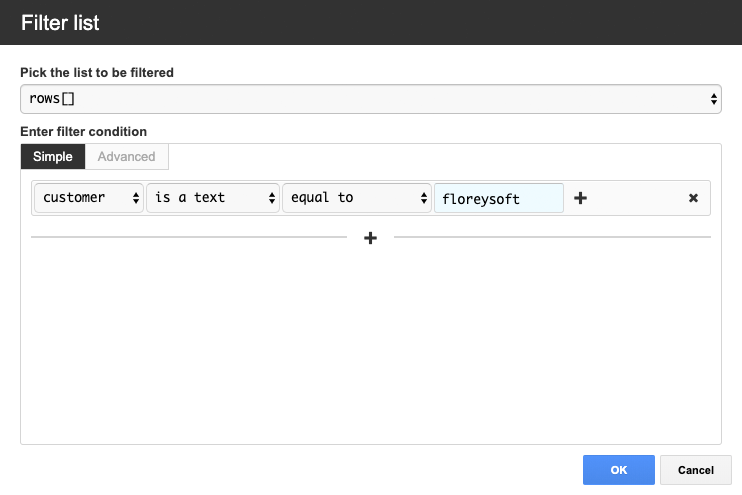Click the 'Pick the list to be filtered' label

pos(97,72)
